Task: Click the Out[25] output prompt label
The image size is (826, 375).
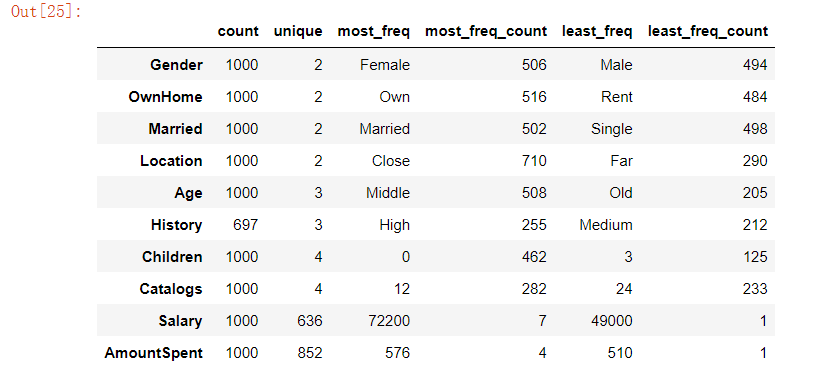Action: pos(47,11)
